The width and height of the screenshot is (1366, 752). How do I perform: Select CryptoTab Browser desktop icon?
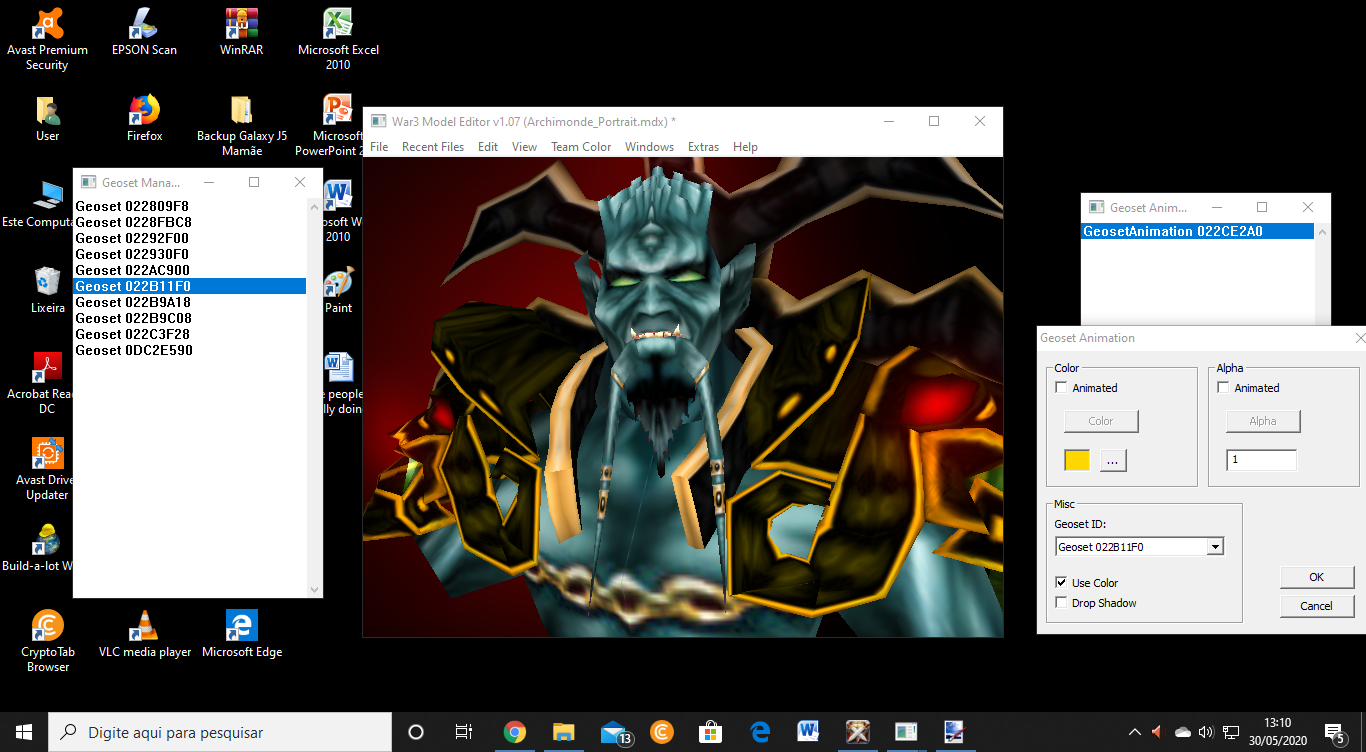pyautogui.click(x=47, y=641)
